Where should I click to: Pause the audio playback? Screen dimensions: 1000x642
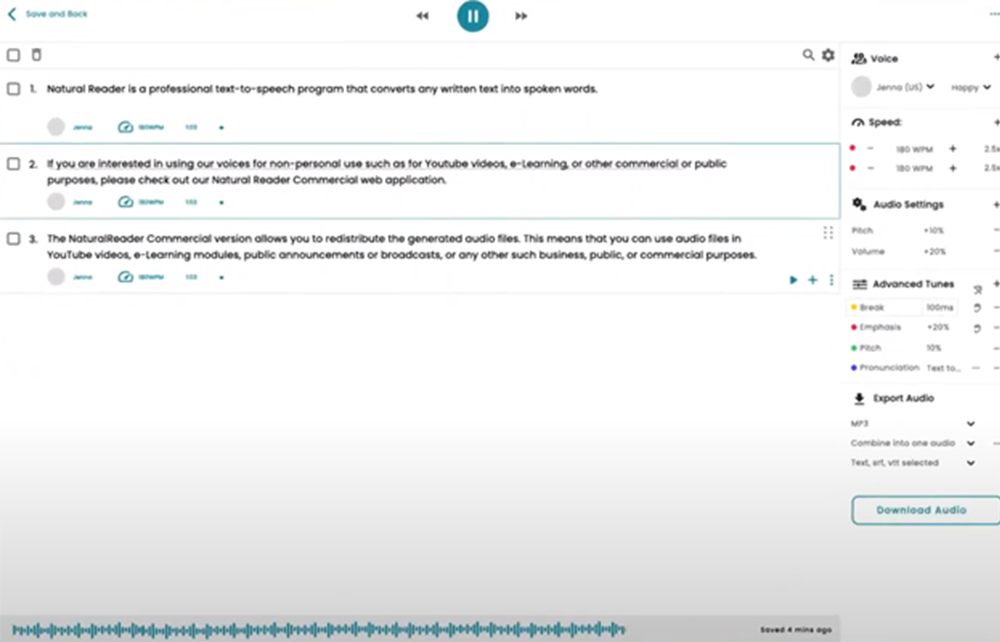pyautogui.click(x=473, y=16)
